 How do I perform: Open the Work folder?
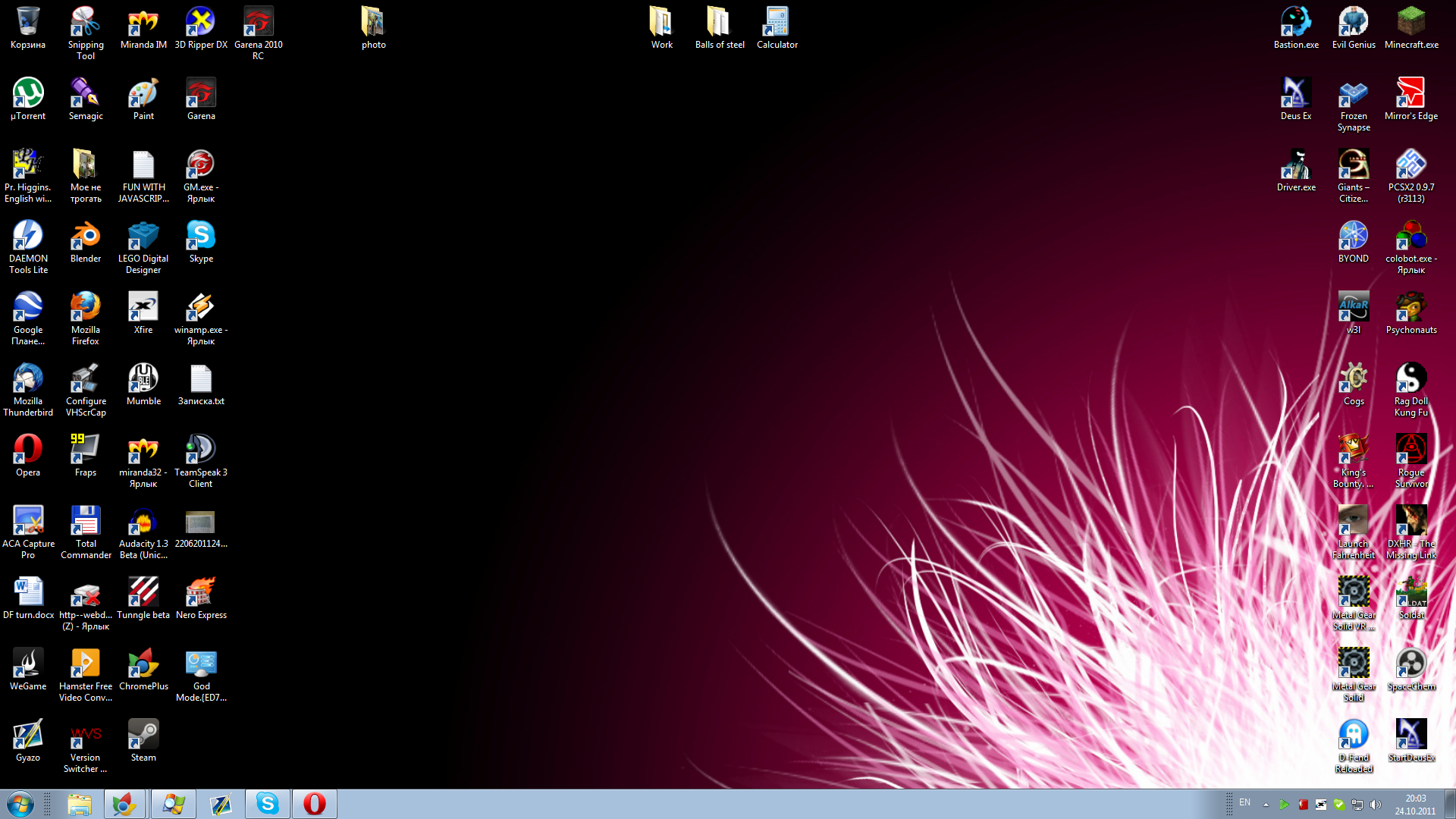coord(662,23)
